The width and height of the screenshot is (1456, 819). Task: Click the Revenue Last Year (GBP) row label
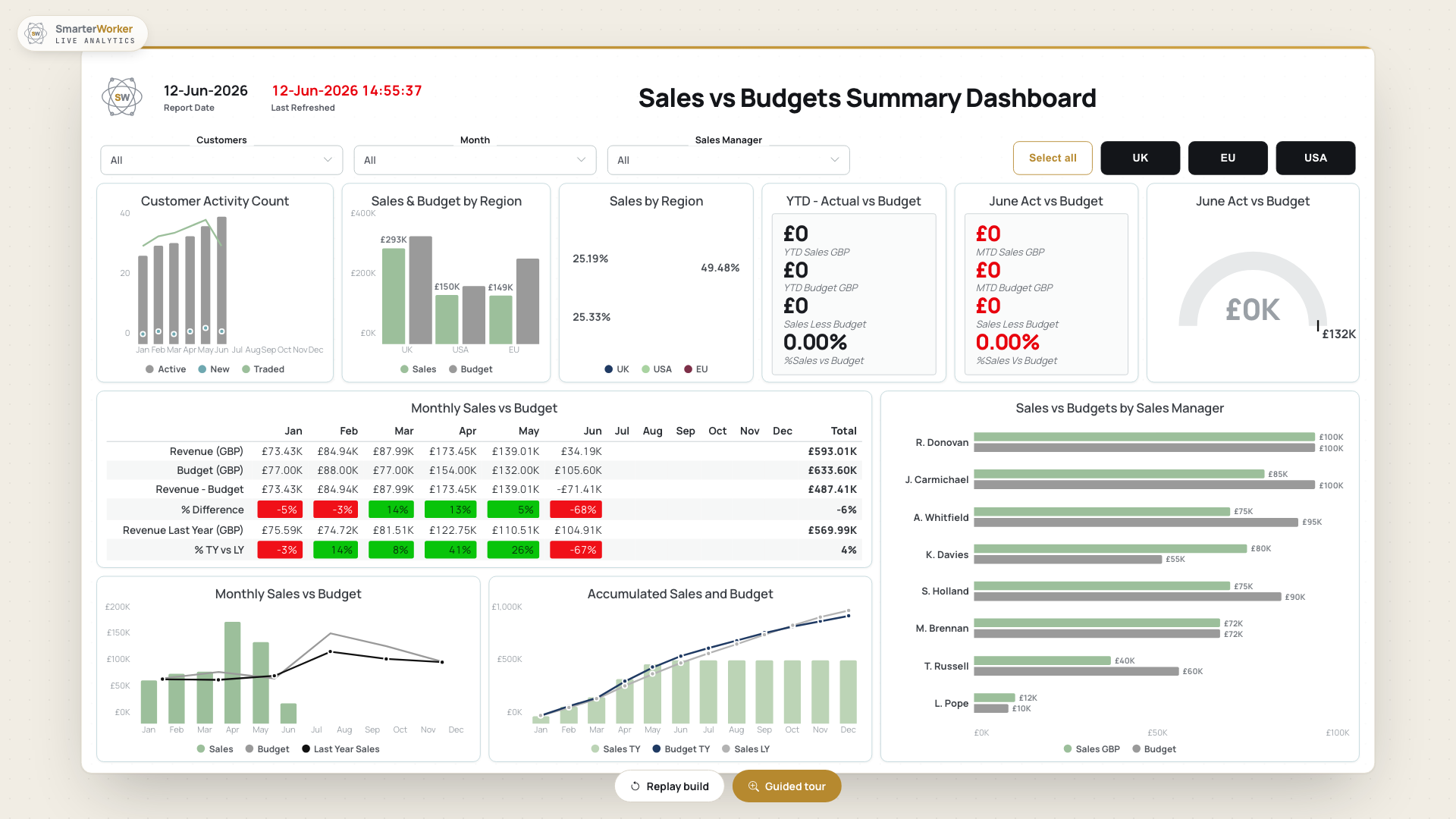[x=183, y=530]
